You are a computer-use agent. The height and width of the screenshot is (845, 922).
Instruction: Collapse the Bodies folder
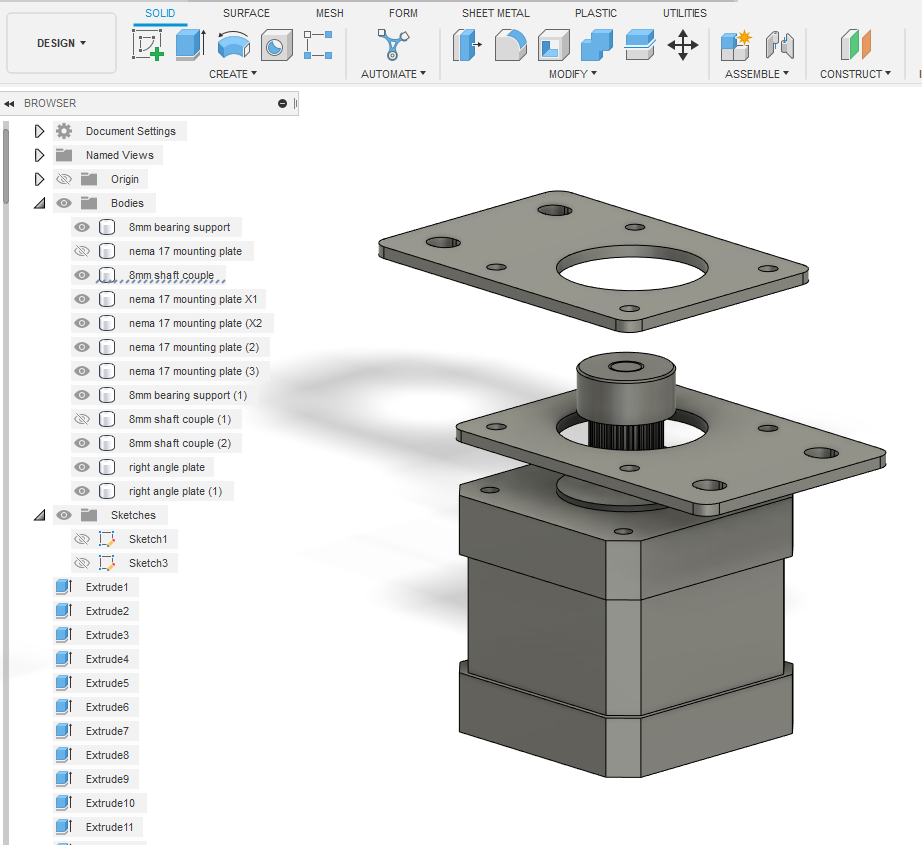click(x=39, y=203)
